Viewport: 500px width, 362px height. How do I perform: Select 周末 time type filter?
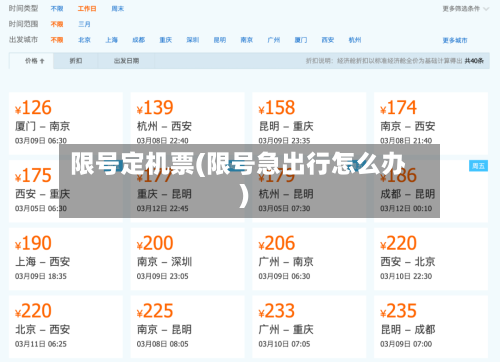pyautogui.click(x=117, y=9)
